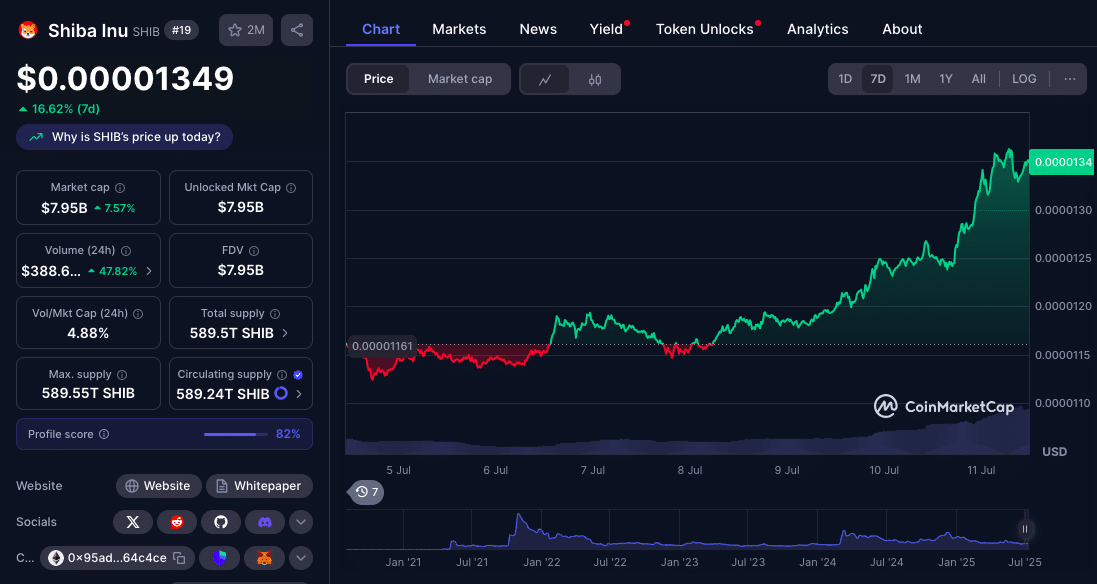
Task: Click the historical range navigator chart
Action: coord(687,529)
